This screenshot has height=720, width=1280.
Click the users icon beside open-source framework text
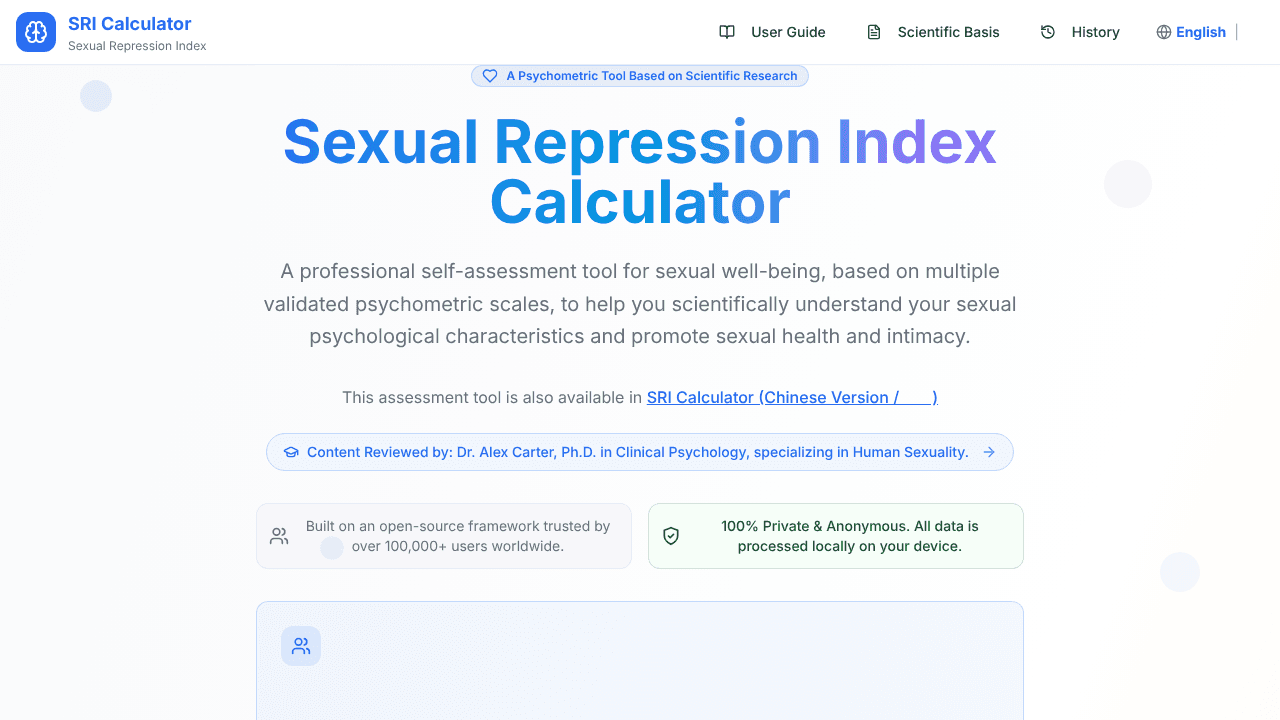[x=279, y=536]
